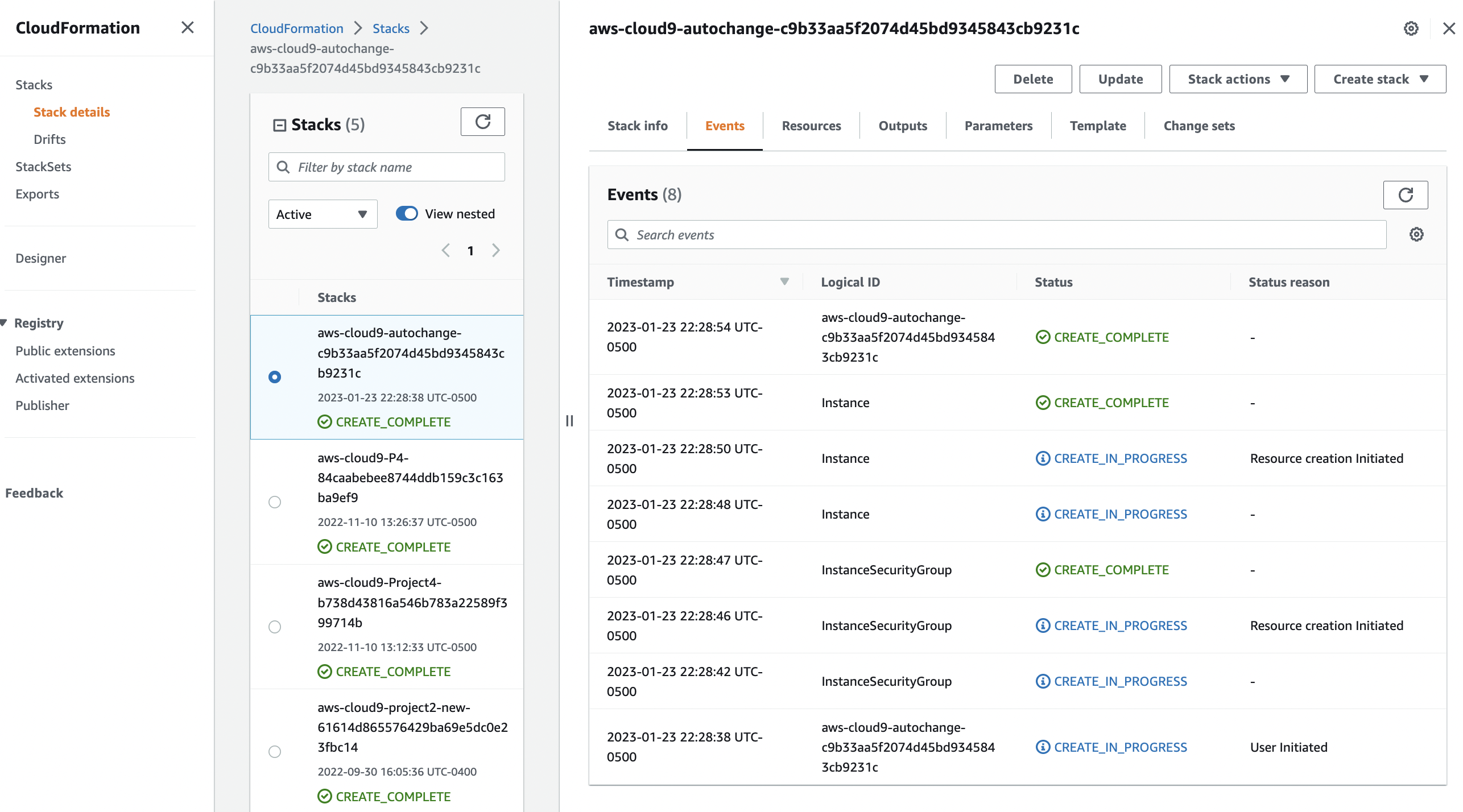Click the Search events field
This screenshot has height=812, width=1463.
click(x=997, y=235)
